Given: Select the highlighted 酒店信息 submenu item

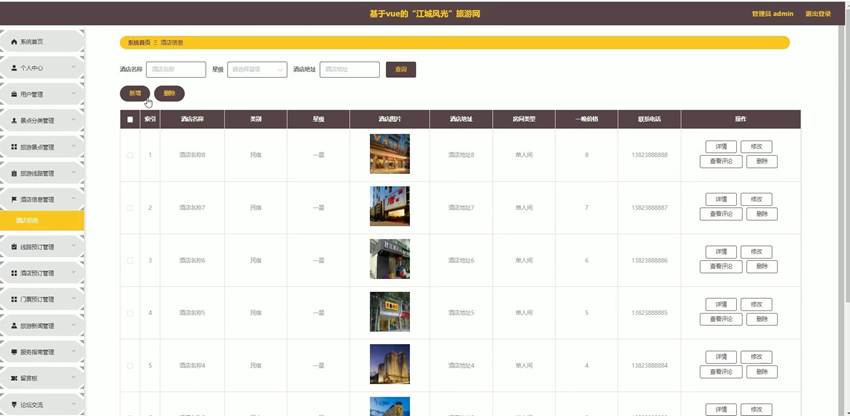Looking at the screenshot, I should coord(42,221).
